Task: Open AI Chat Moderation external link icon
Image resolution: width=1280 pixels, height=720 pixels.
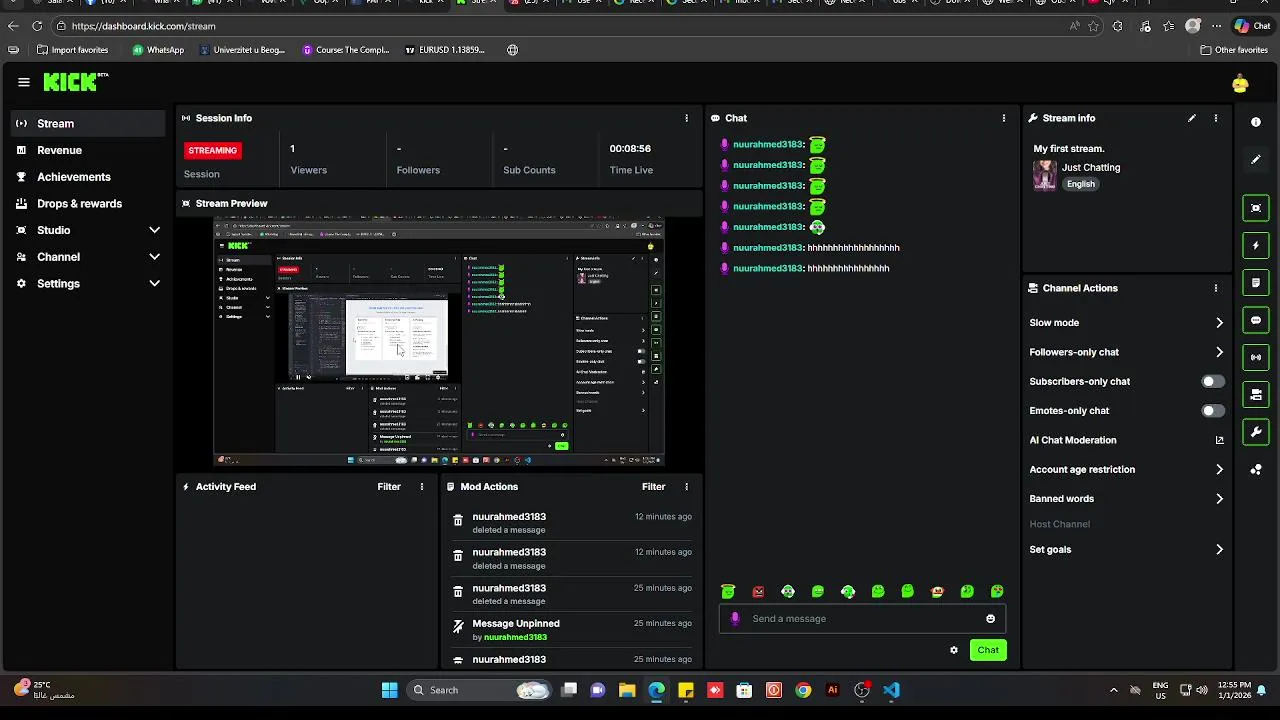Action: [x=1219, y=440]
